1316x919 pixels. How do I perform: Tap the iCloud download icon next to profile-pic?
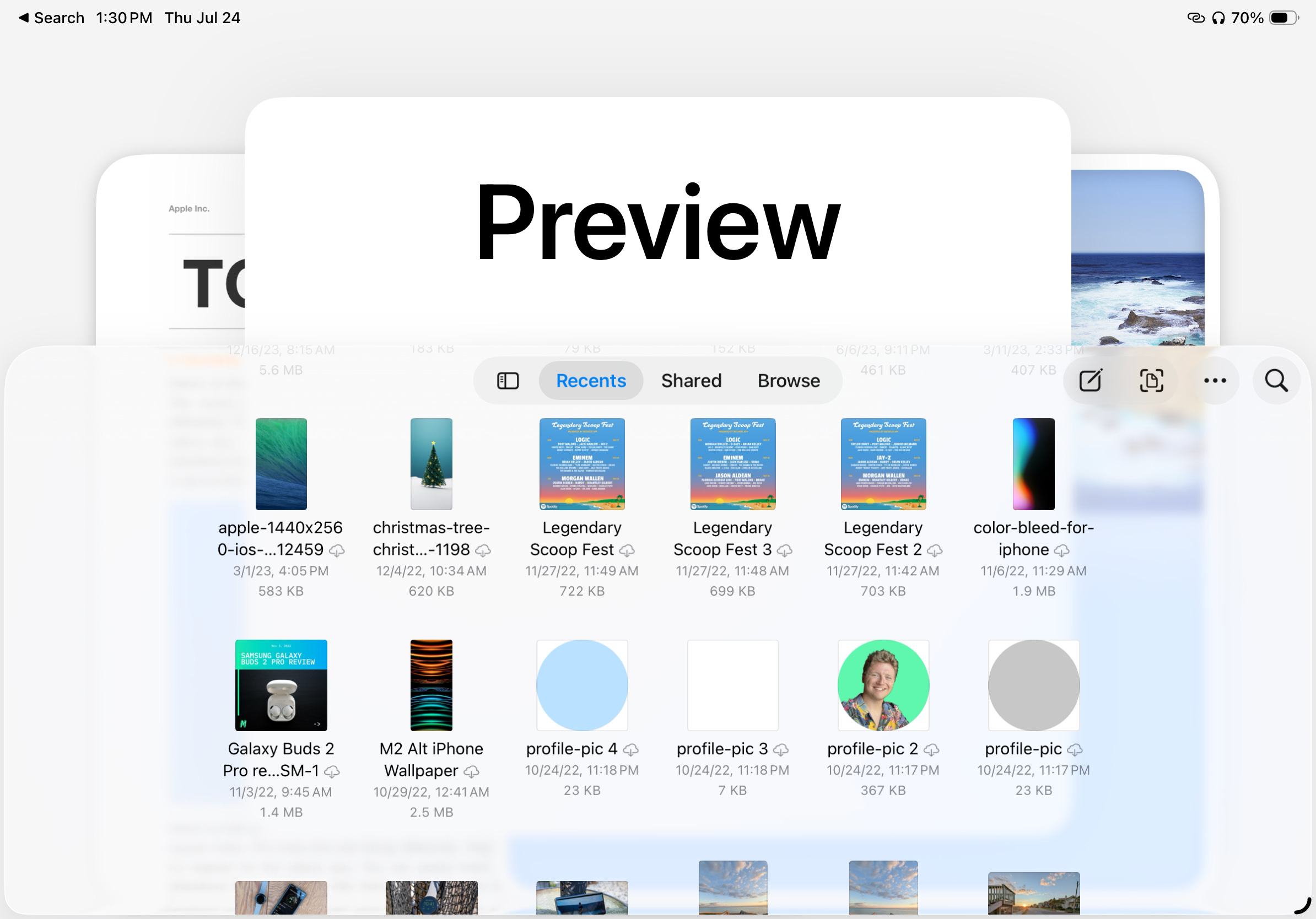[1075, 750]
